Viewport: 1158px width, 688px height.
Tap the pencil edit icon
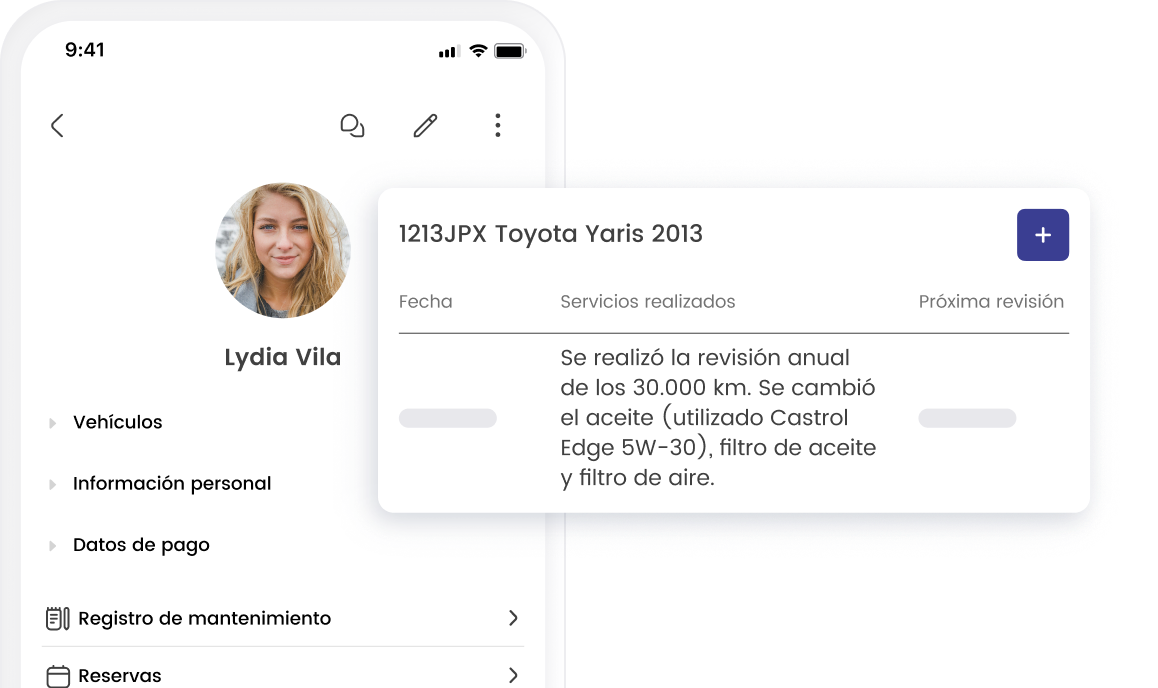425,125
